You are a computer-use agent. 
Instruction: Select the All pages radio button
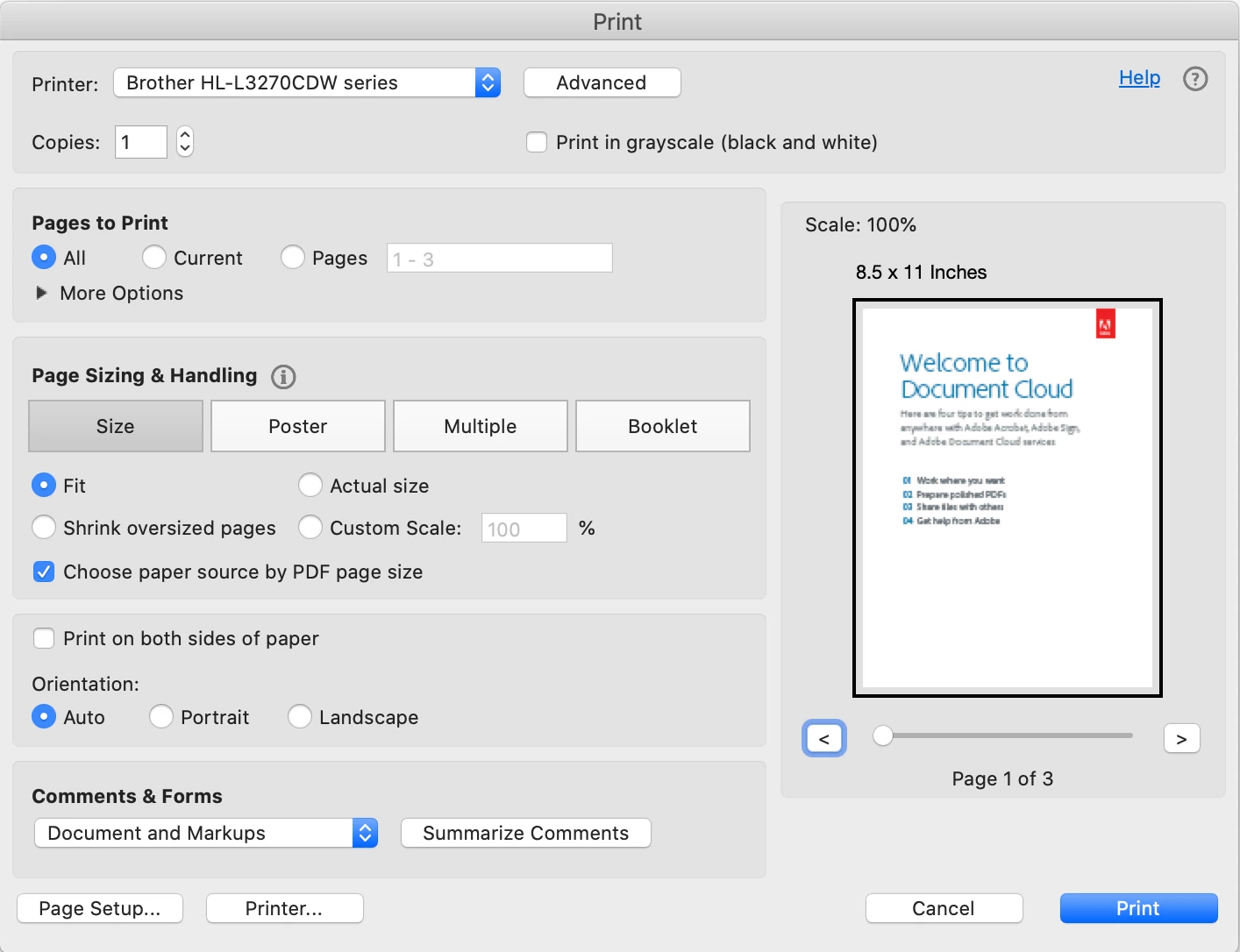point(44,258)
